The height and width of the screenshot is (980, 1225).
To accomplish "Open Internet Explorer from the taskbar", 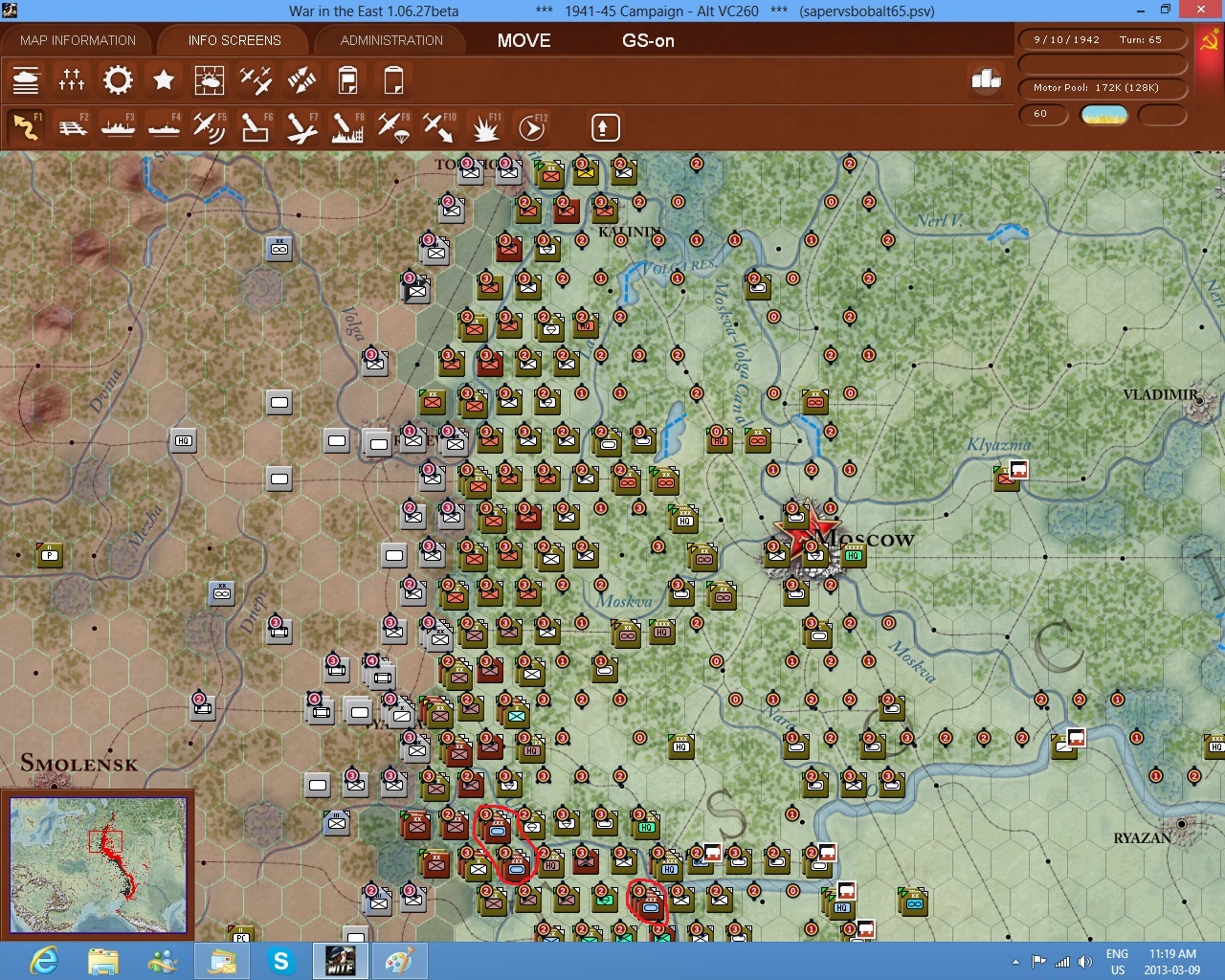I will click(x=45, y=961).
